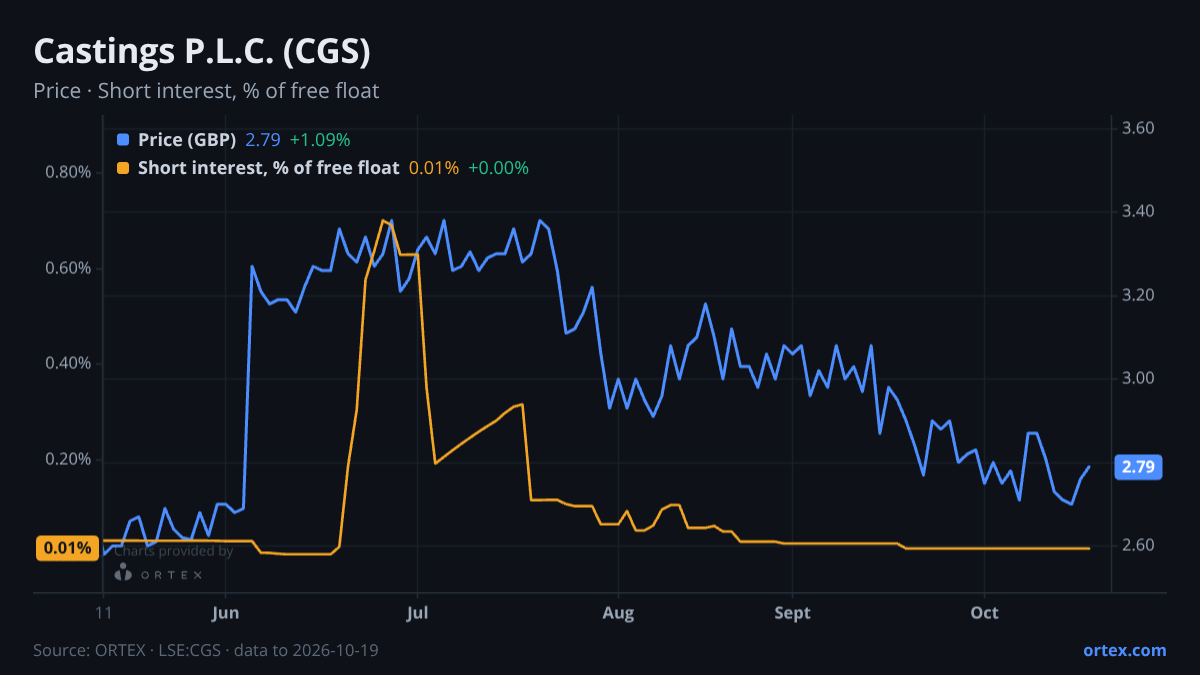Screen dimensions: 1200x675
Task: Click the 3.40 right axis label
Action: tap(1139, 212)
